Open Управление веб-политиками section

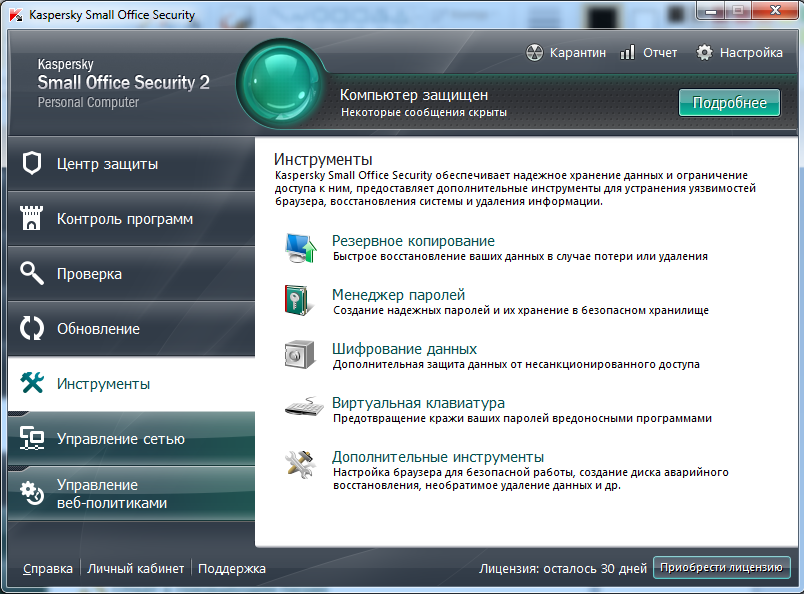(x=131, y=493)
